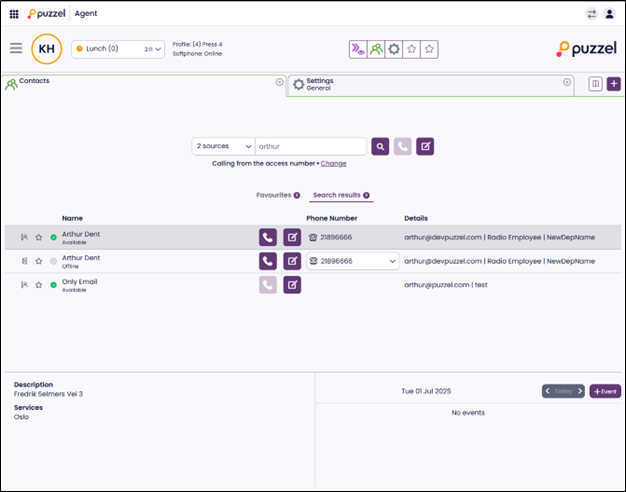Click the contact search input field
The width and height of the screenshot is (626, 492).
point(311,147)
